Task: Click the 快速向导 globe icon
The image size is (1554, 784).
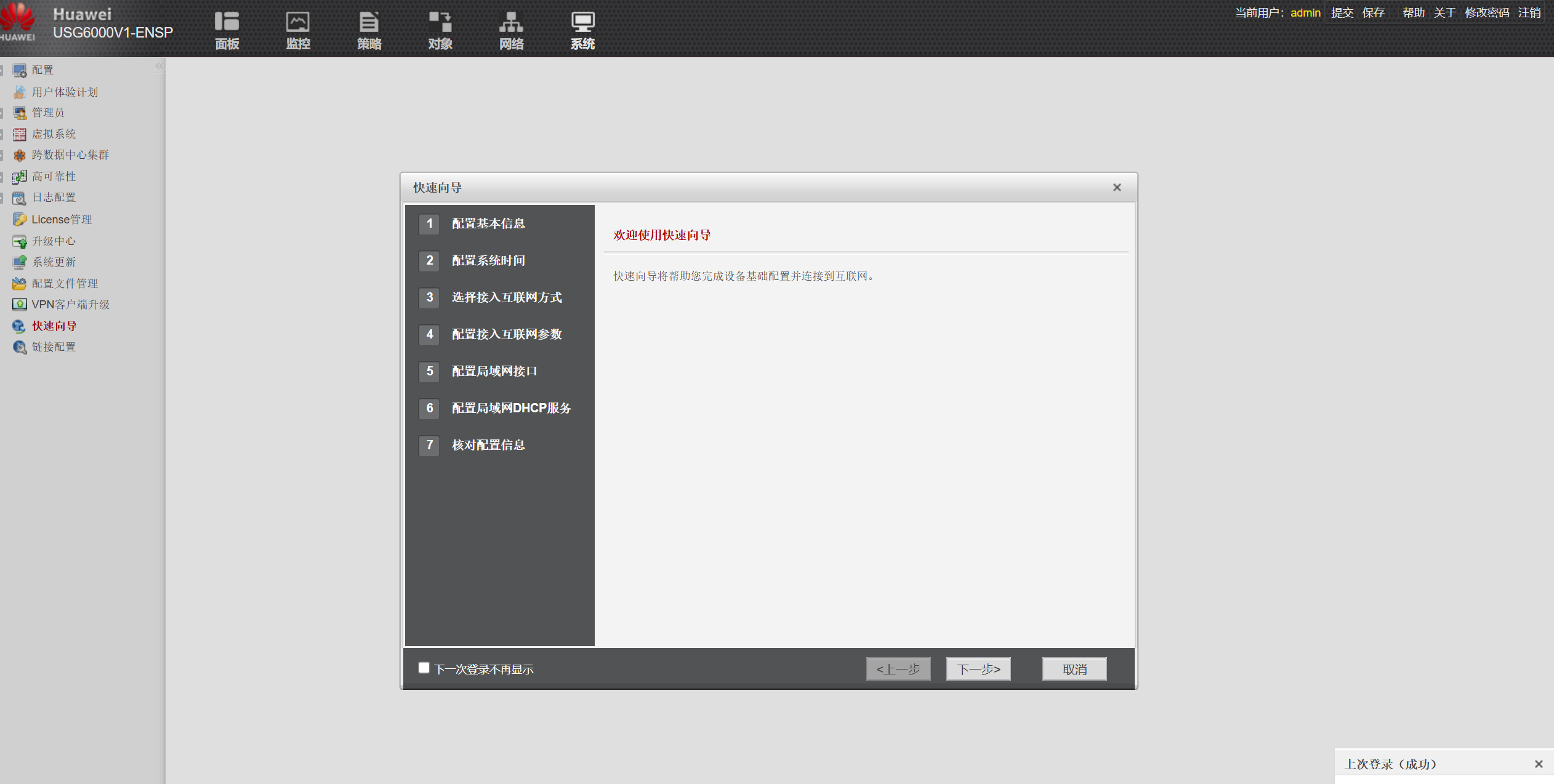Action: 20,326
